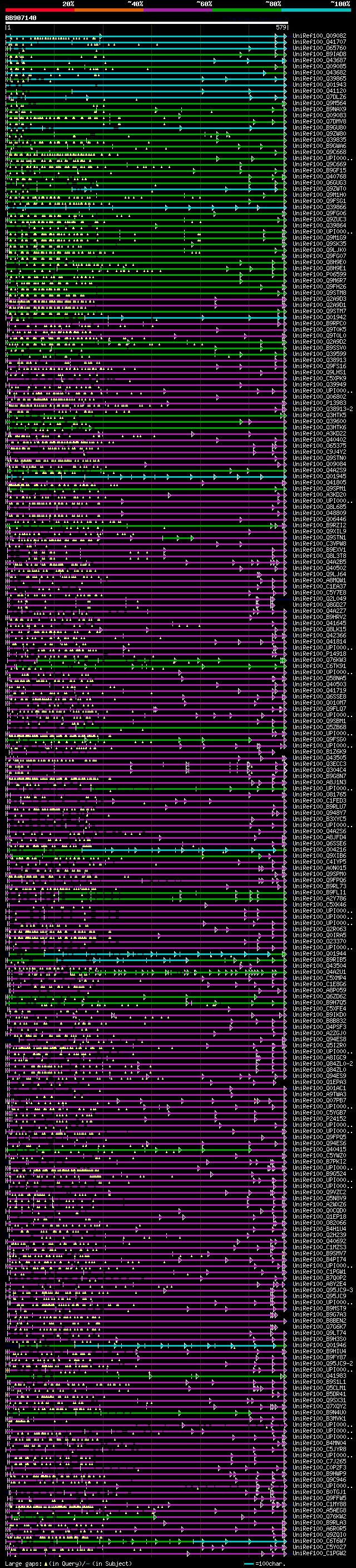
Task: Click the purple ~60% identity legend bar
Action: [179, 10]
